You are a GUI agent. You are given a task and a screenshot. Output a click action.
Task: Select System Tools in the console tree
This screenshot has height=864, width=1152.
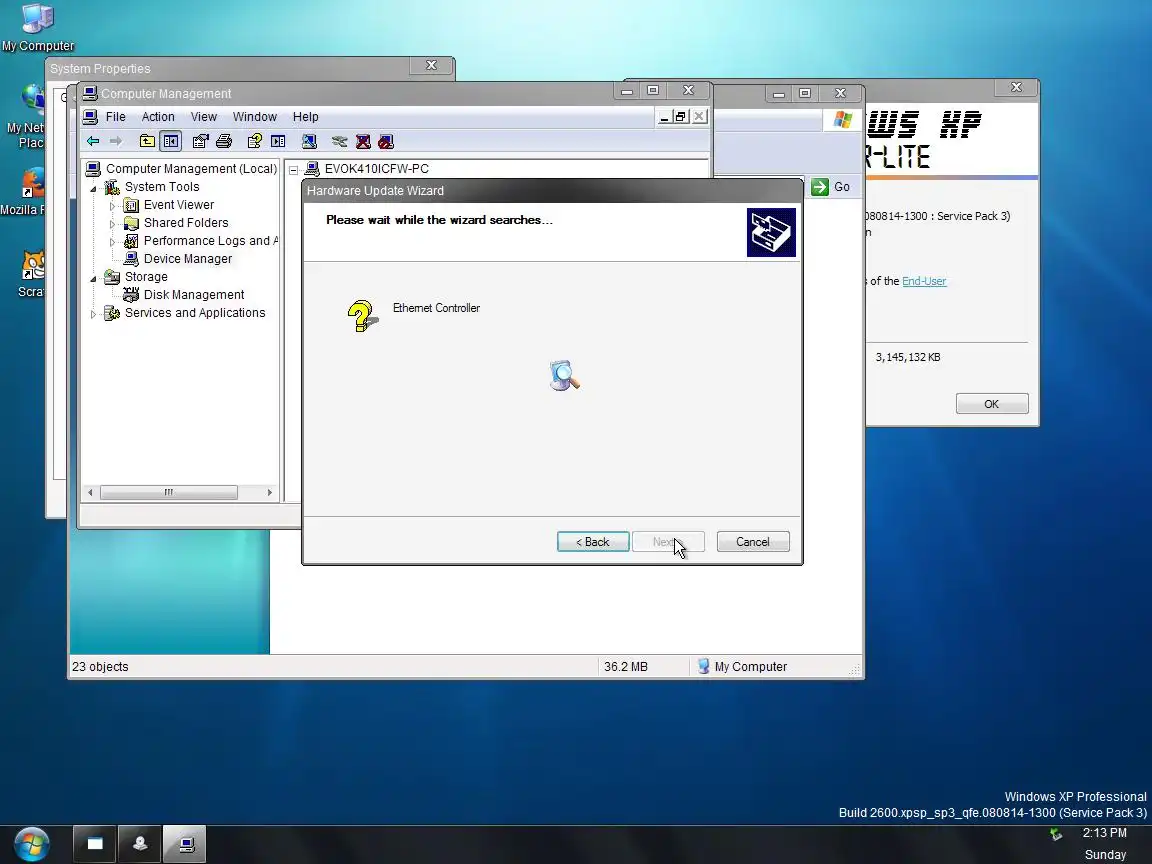[162, 187]
